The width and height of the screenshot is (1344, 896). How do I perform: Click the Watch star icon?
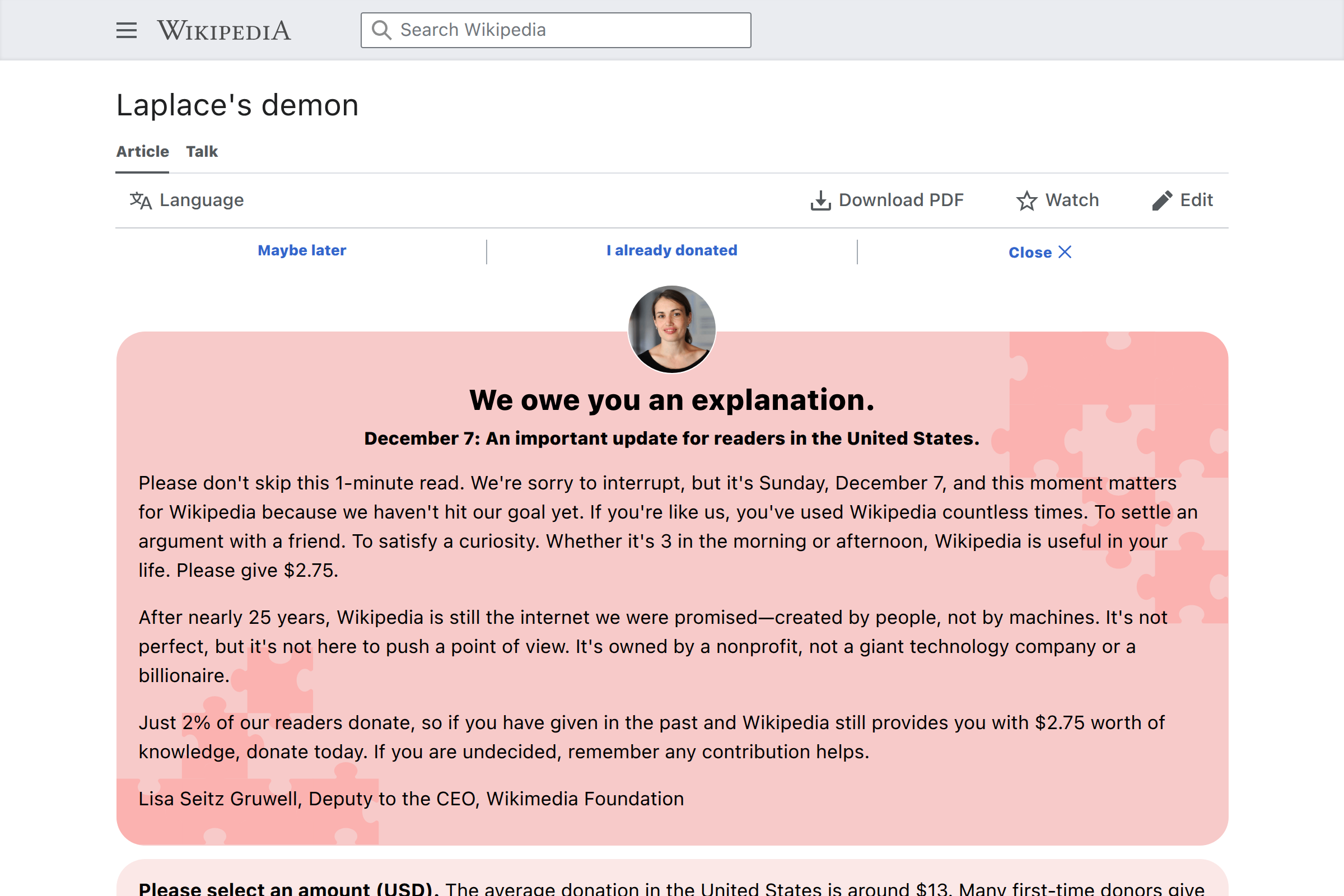1026,200
